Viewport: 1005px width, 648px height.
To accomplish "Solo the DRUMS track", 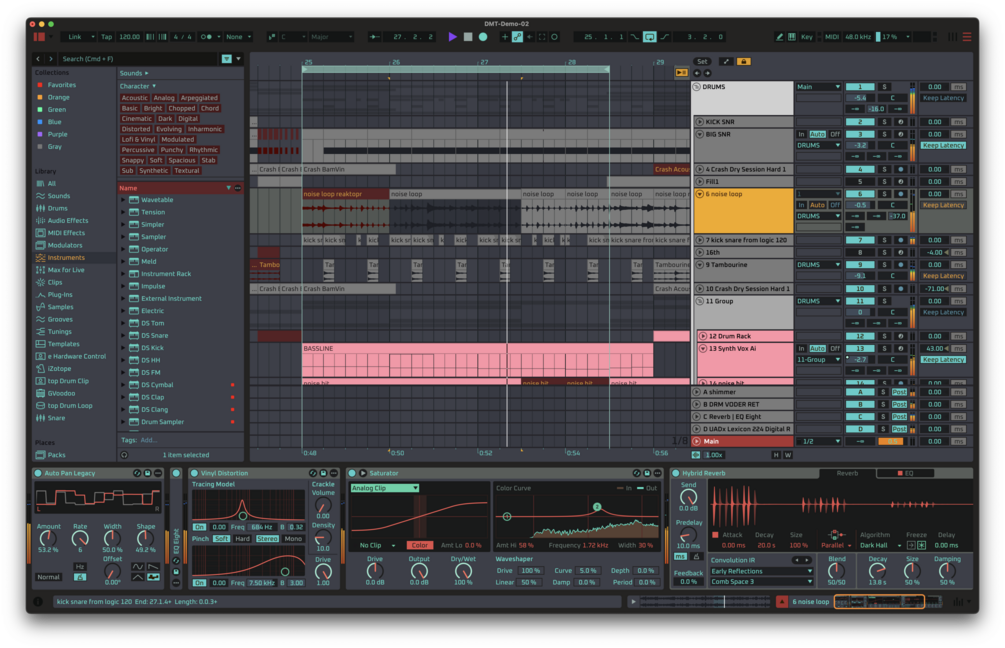I will pos(885,87).
